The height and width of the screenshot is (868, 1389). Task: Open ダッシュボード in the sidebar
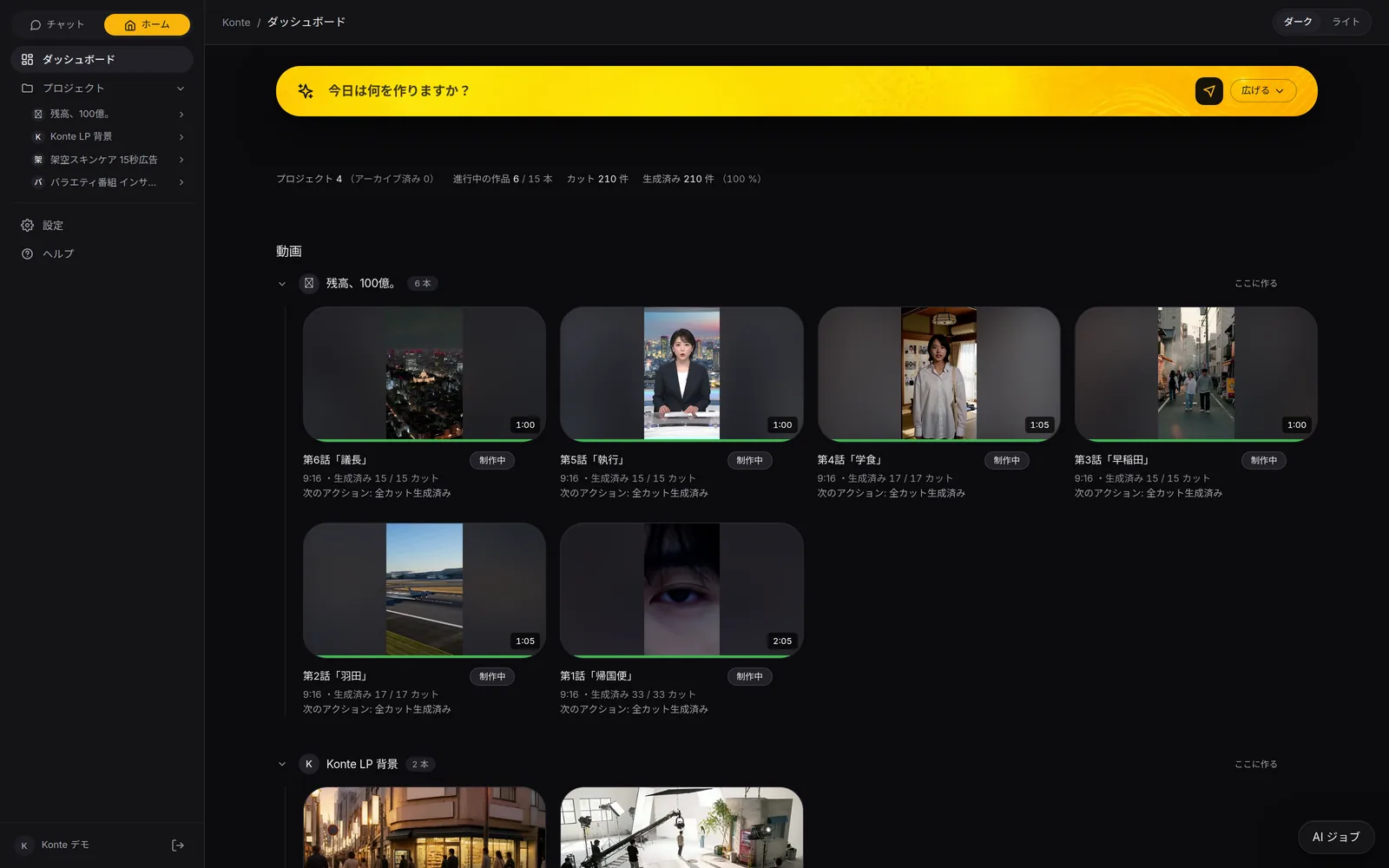click(x=102, y=60)
